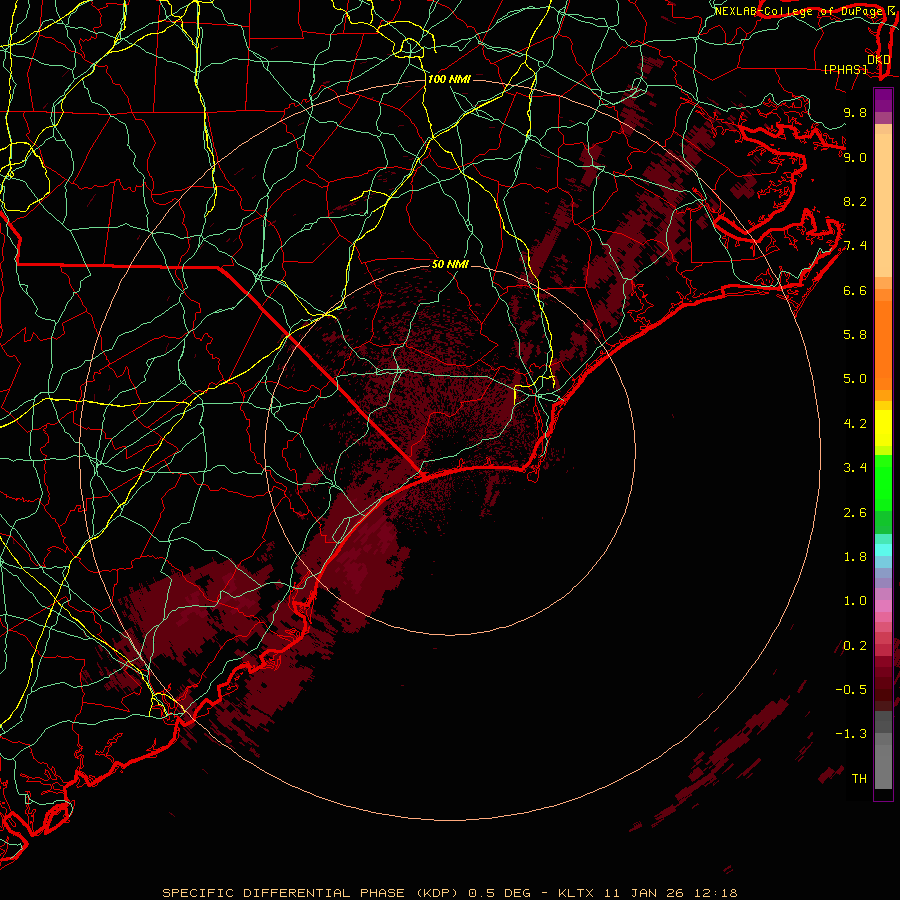
Task: Pick the bright yellow segment of color scale
Action: click(883, 428)
